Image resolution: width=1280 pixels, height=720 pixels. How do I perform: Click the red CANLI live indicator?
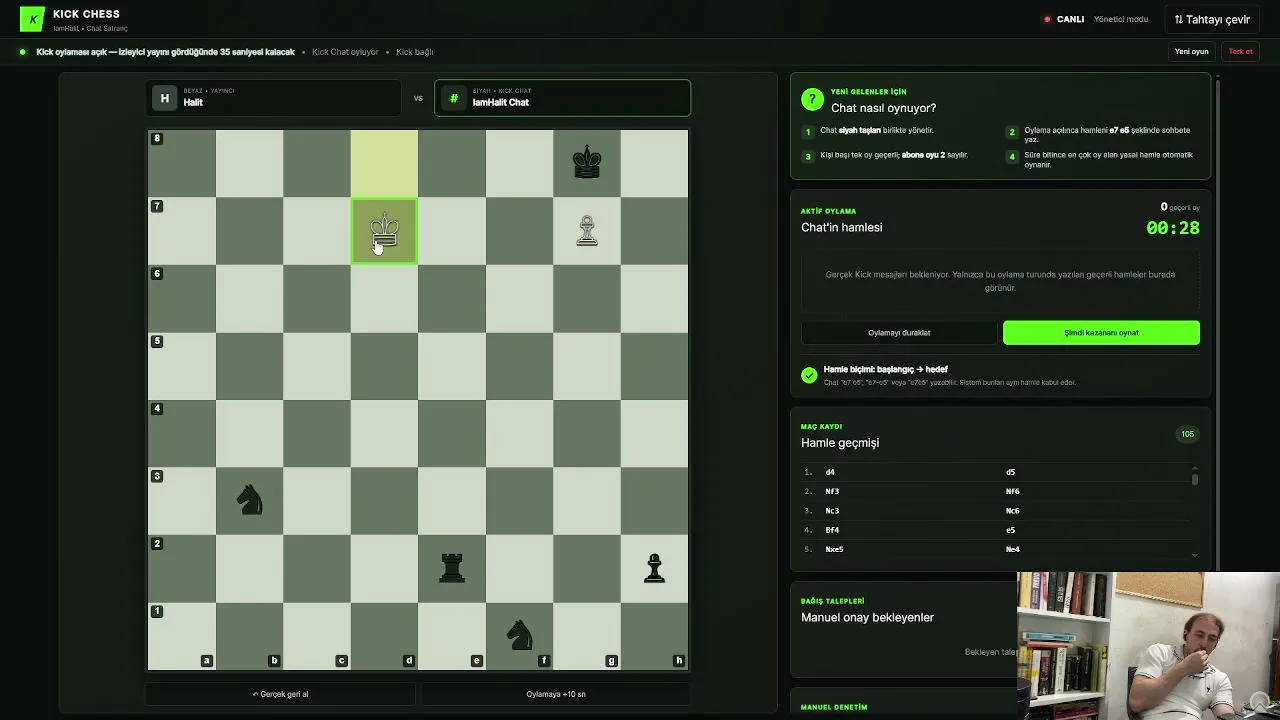click(x=1064, y=19)
